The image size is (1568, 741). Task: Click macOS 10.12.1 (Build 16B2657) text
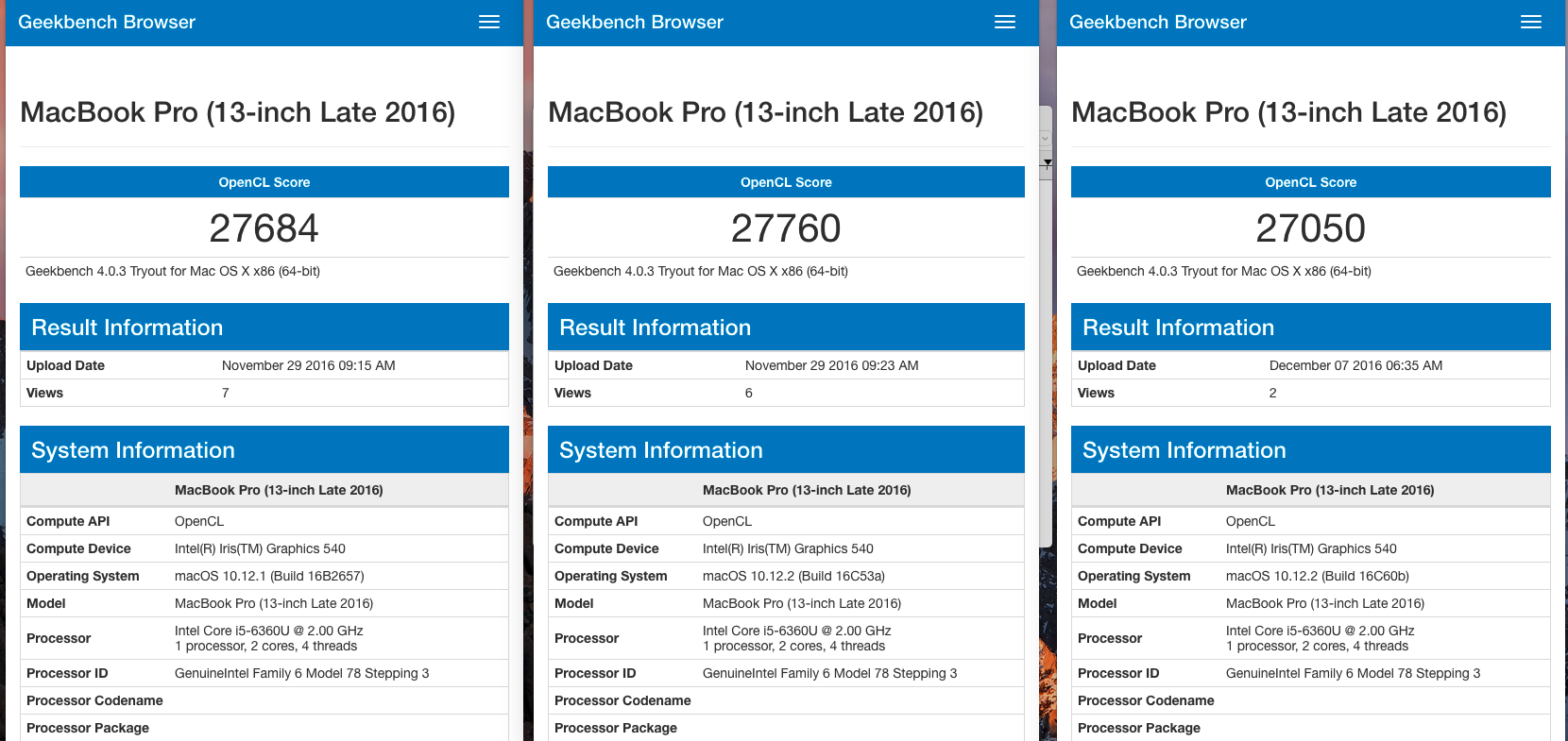(x=269, y=576)
